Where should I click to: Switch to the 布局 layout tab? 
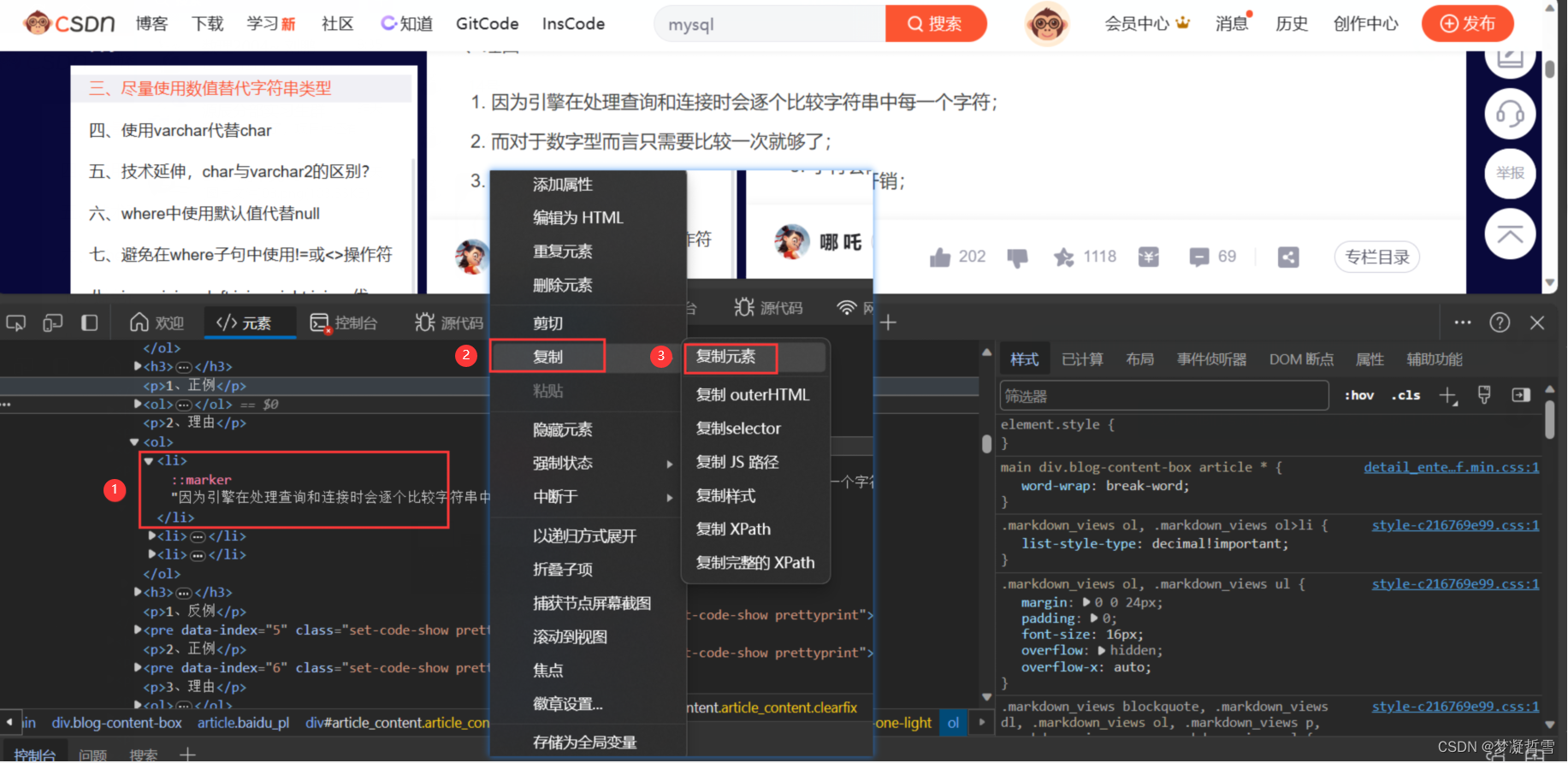(1139, 359)
